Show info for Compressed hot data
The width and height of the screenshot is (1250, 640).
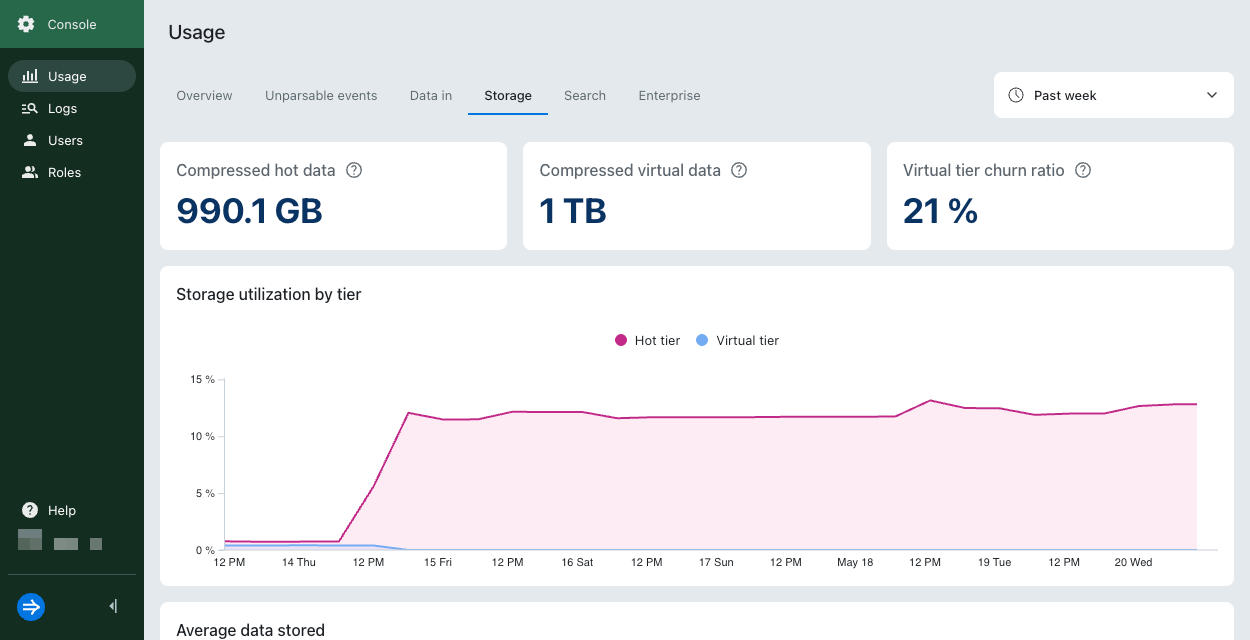pyautogui.click(x=354, y=170)
